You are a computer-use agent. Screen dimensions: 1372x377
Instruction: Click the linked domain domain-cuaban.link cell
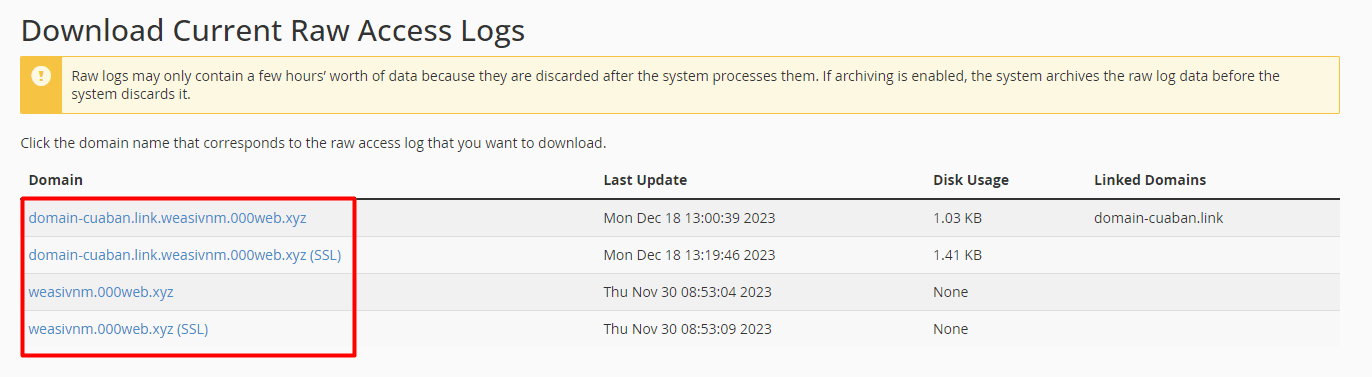click(1158, 218)
